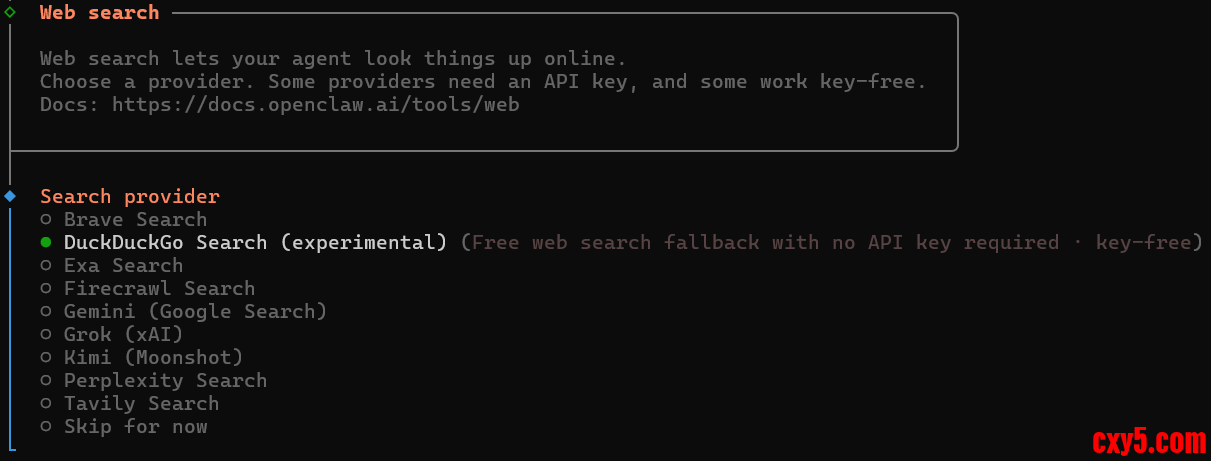This screenshot has height=461, width=1211.
Task: Select the Exa Search radio bullet
Action: pyautogui.click(x=46, y=266)
